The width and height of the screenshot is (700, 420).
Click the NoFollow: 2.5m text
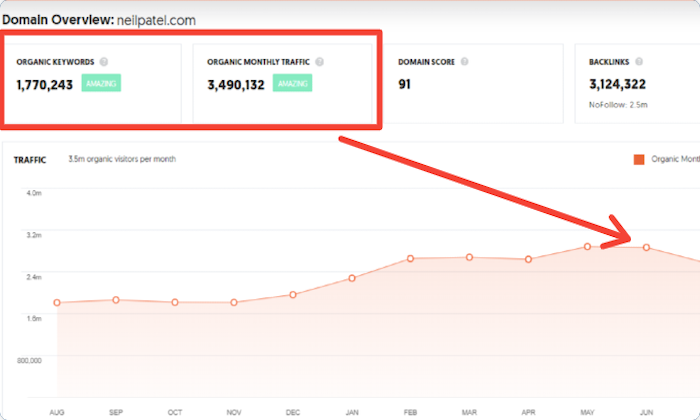[x=618, y=105]
